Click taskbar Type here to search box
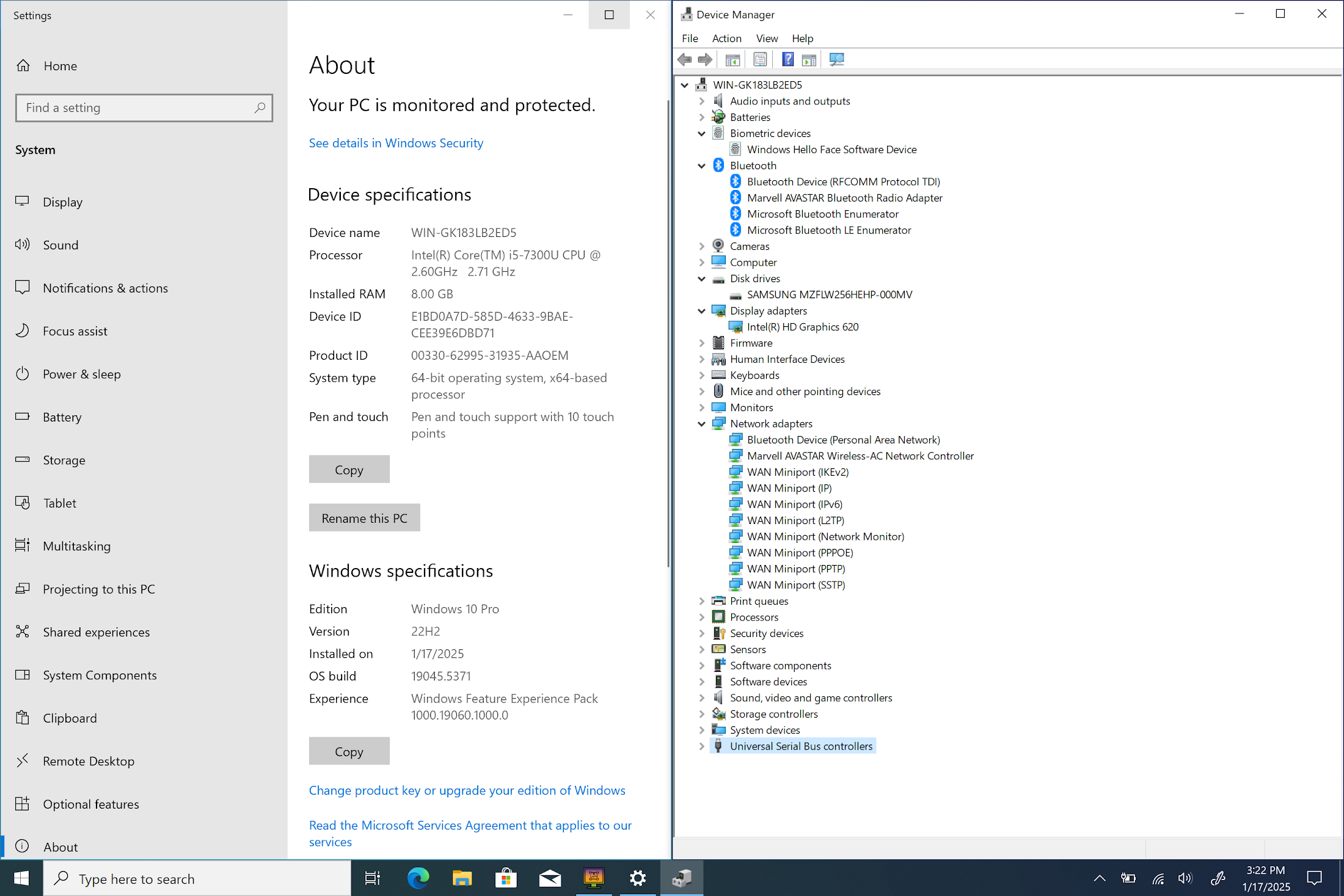 pos(197,878)
